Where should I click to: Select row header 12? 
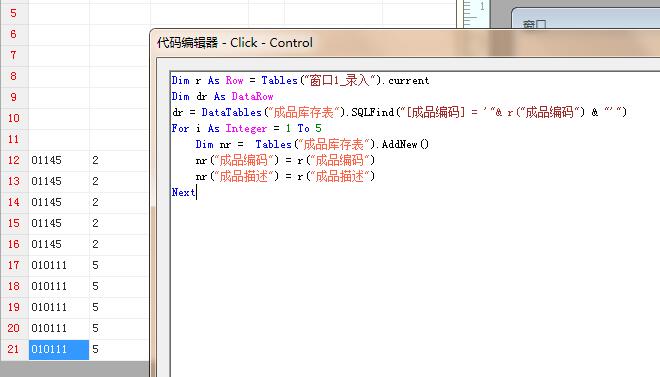[x=14, y=160]
